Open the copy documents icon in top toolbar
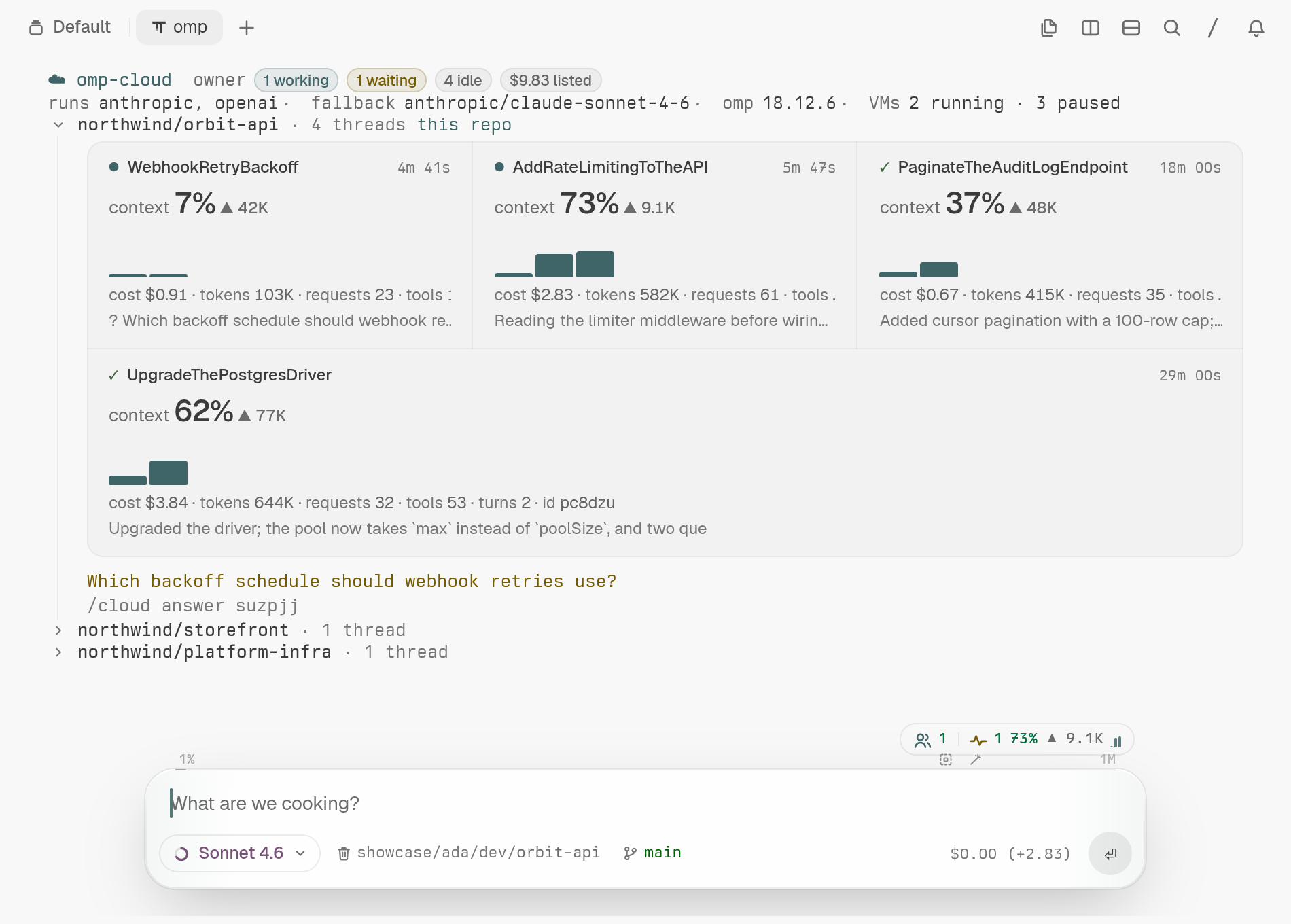 [x=1049, y=28]
